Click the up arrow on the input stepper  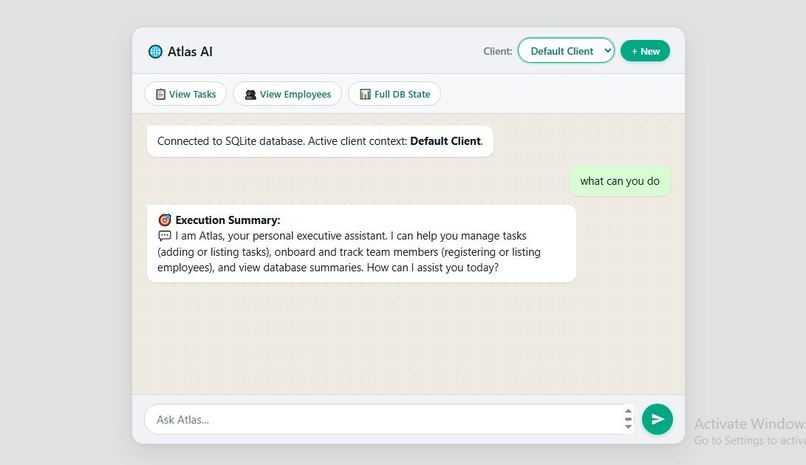pos(628,411)
